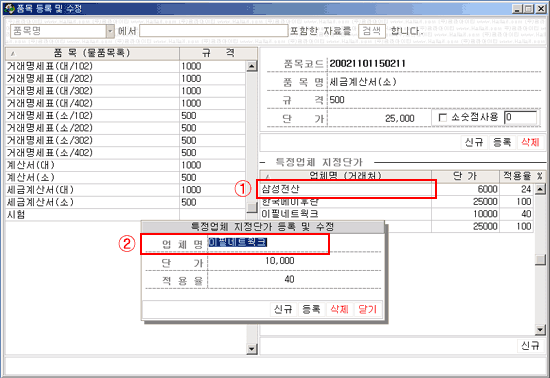
Task: Select row 세금계산서(소) in item list
Action: (x=125, y=202)
